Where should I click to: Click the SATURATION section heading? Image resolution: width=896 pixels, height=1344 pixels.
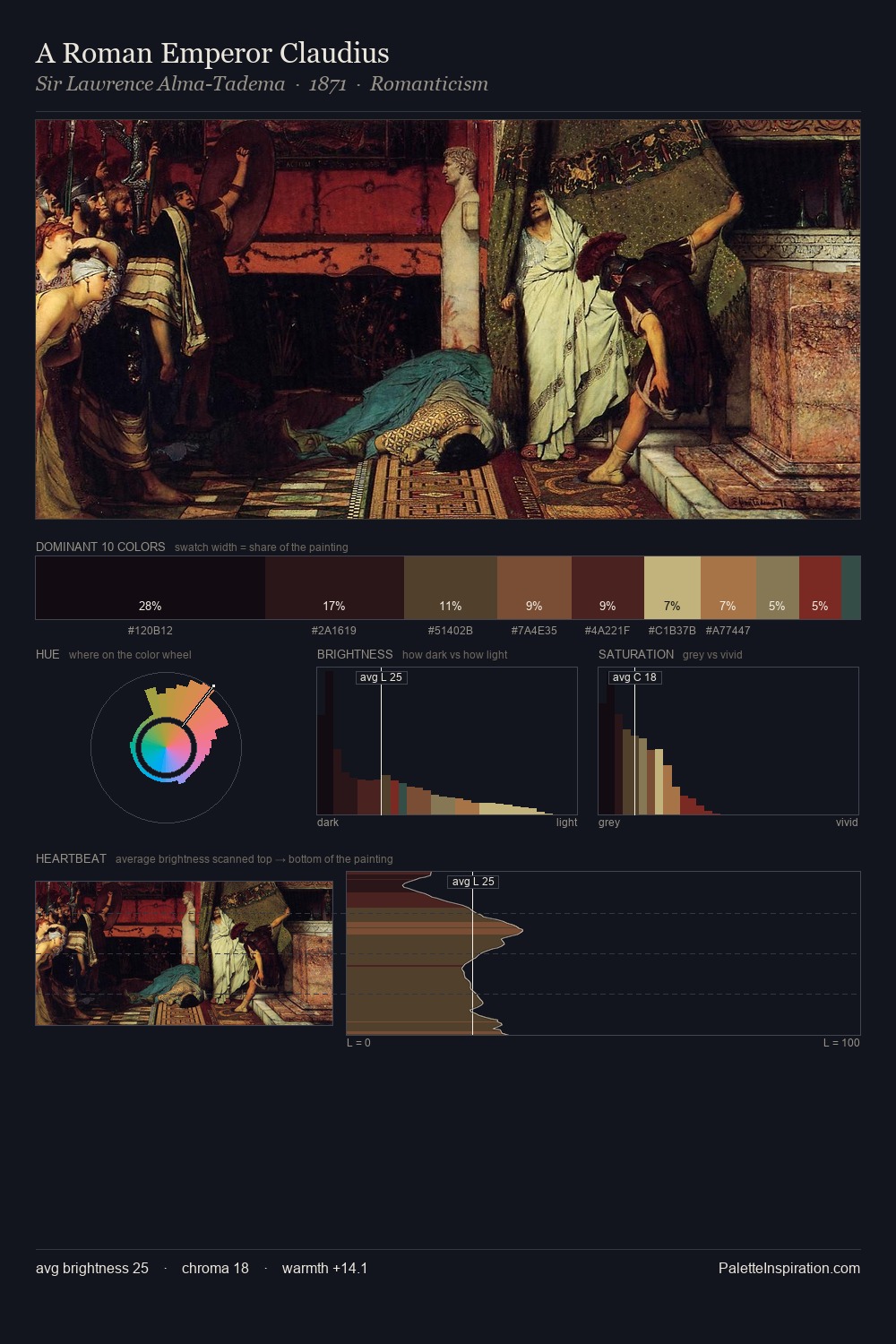(636, 654)
